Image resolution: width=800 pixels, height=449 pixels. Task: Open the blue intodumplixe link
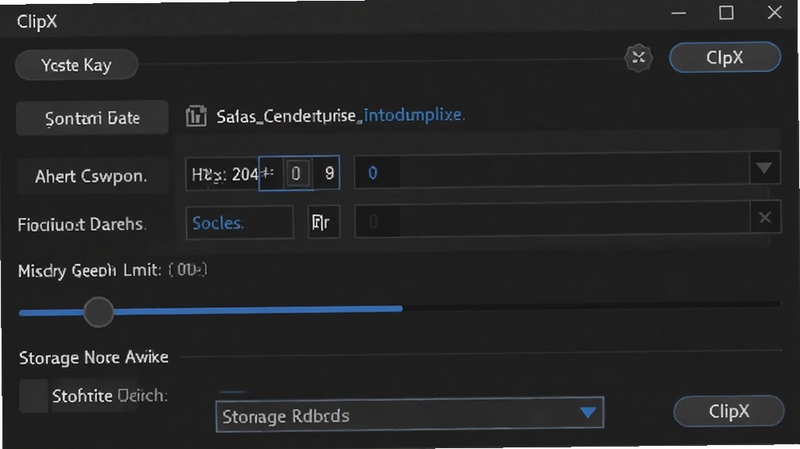[414, 115]
